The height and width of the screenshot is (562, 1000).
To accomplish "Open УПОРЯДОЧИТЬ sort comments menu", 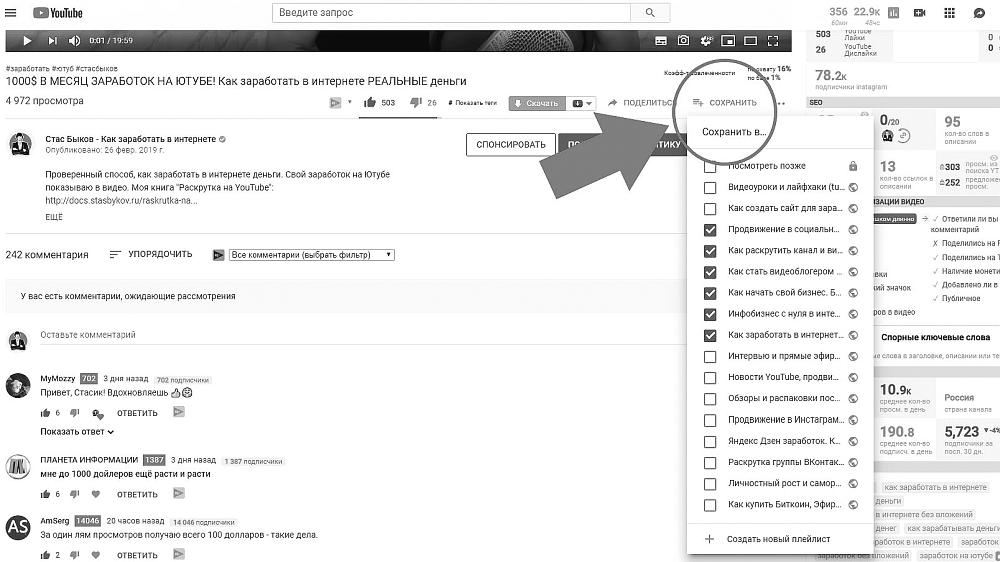I will (151, 255).
